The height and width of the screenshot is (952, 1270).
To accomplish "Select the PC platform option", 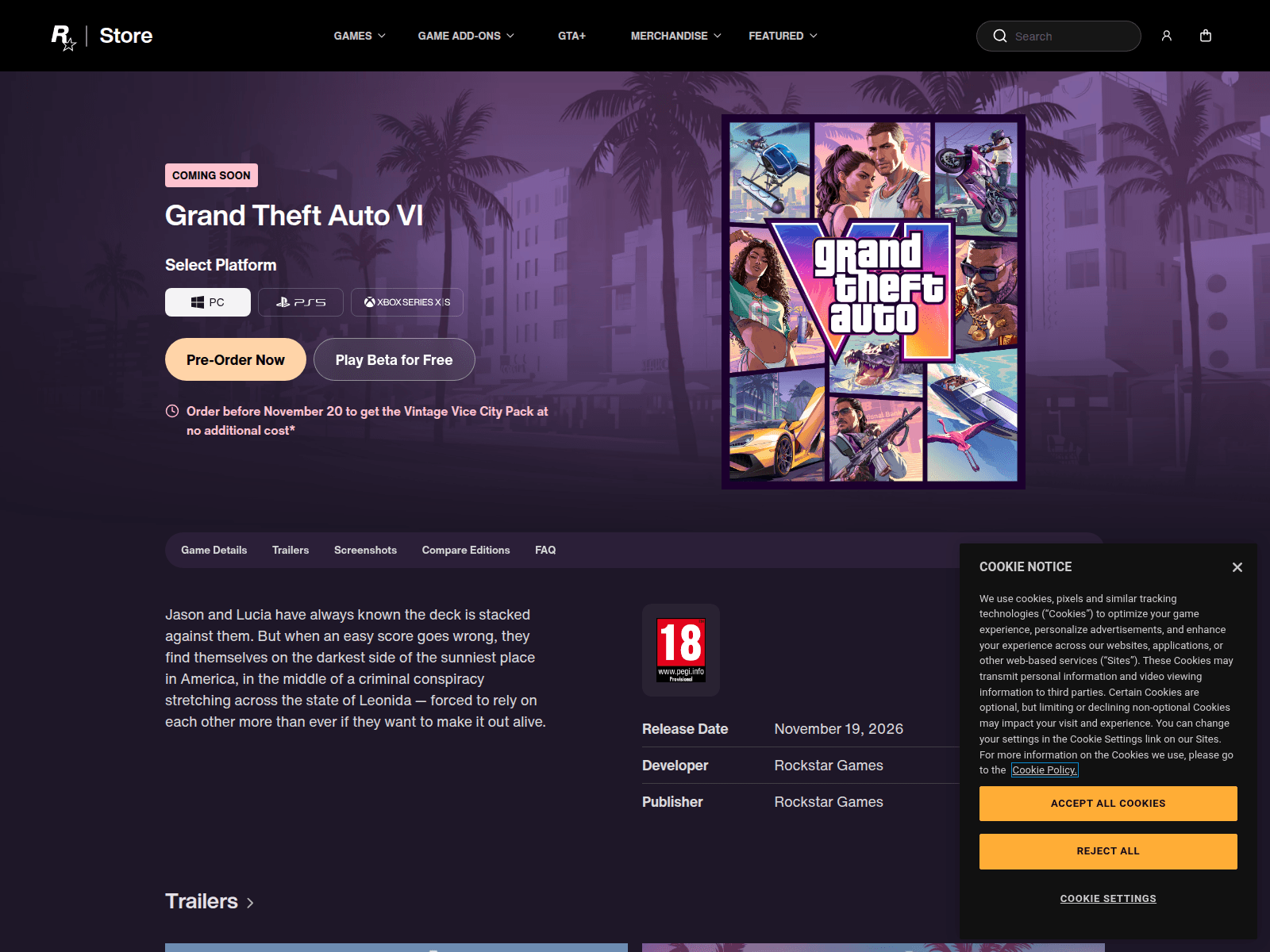I will pyautogui.click(x=208, y=302).
